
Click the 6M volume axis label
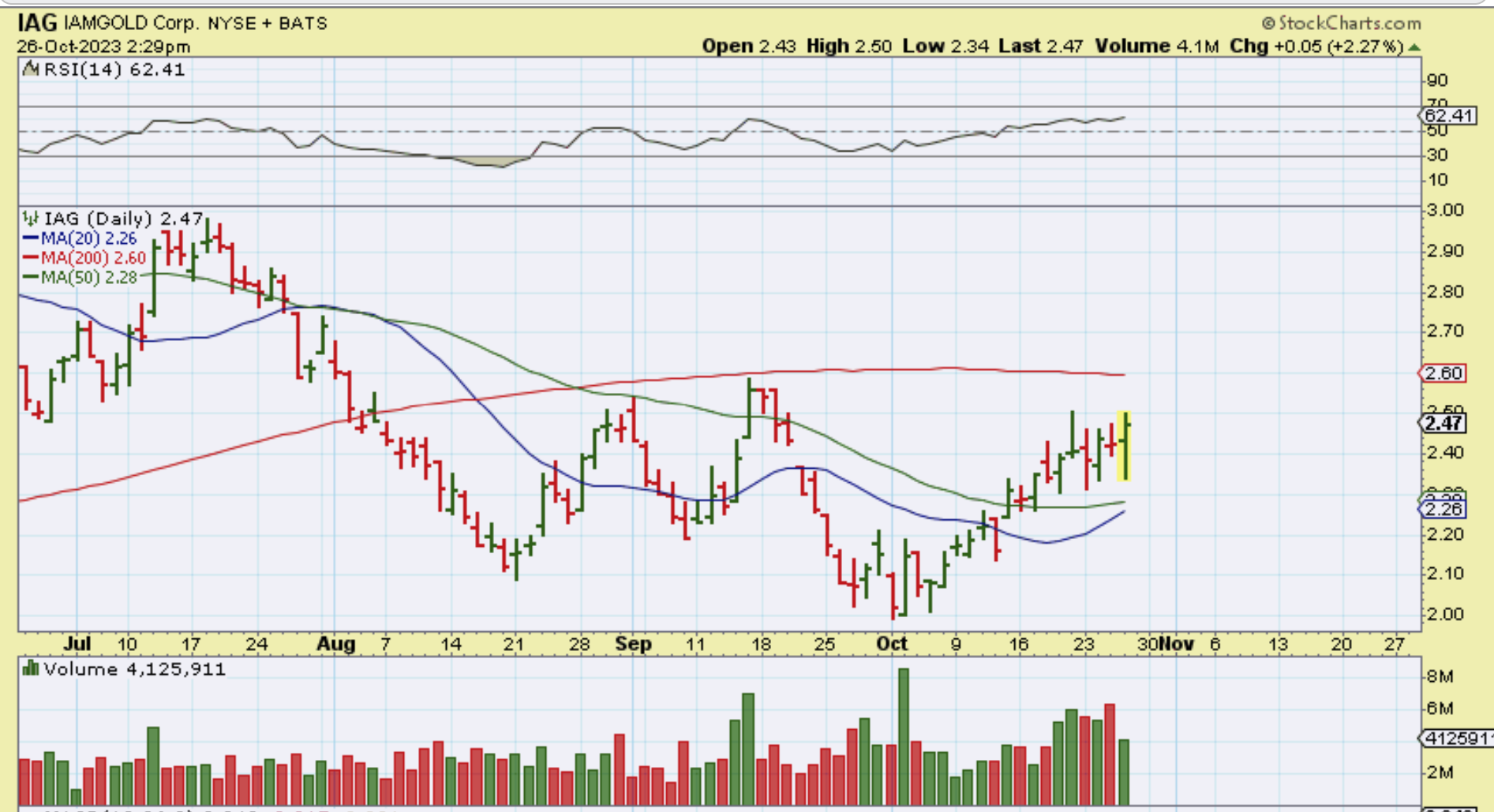coord(1440,709)
